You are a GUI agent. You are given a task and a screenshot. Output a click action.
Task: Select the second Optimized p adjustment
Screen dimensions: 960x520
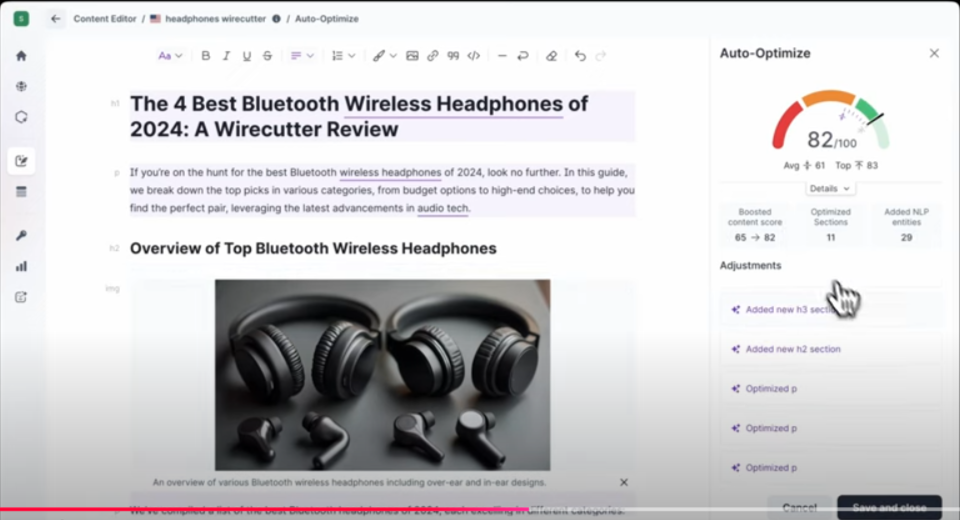(x=830, y=428)
